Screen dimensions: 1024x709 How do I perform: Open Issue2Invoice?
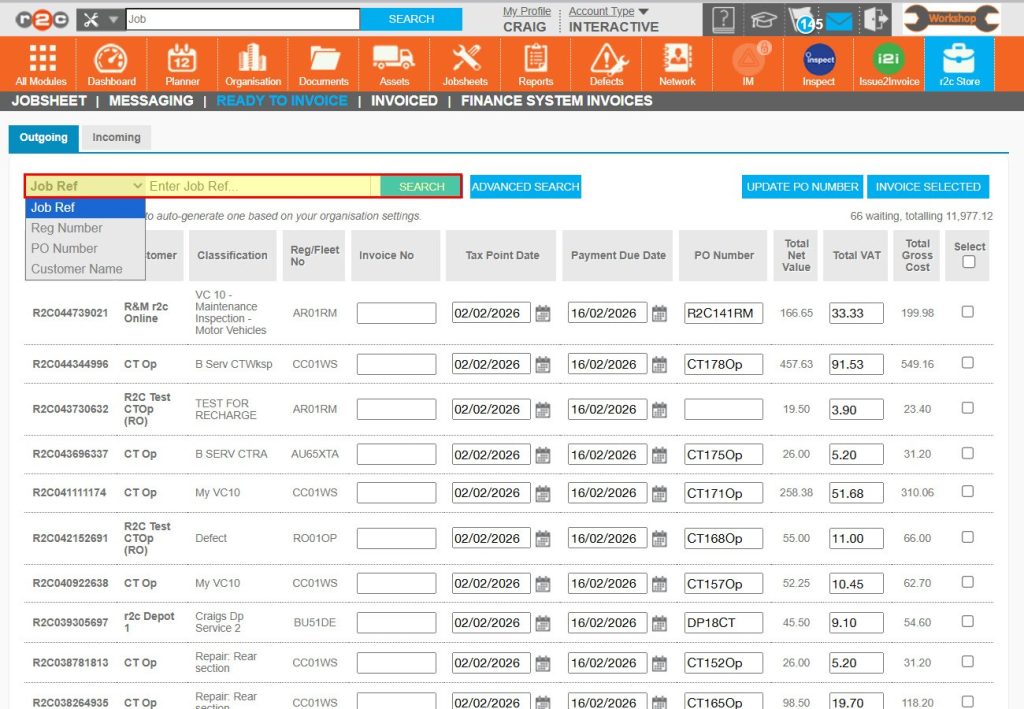[888, 62]
